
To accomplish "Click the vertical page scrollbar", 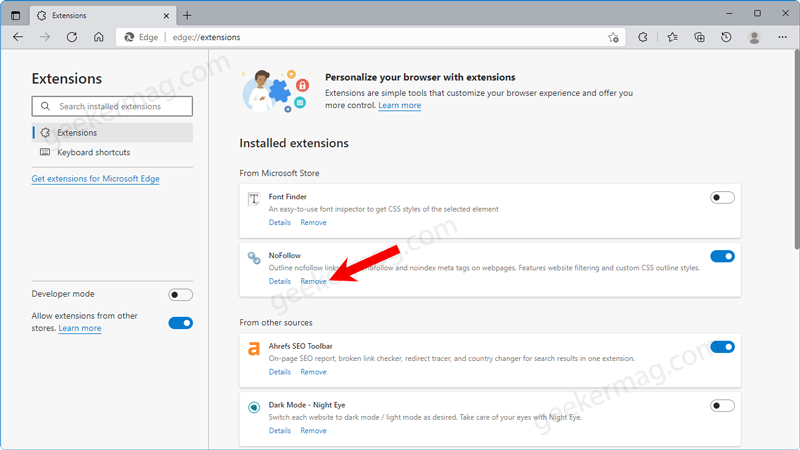I will click(797, 149).
